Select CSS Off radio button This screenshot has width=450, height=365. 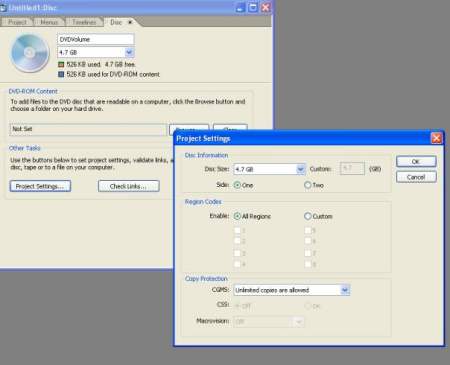click(237, 306)
